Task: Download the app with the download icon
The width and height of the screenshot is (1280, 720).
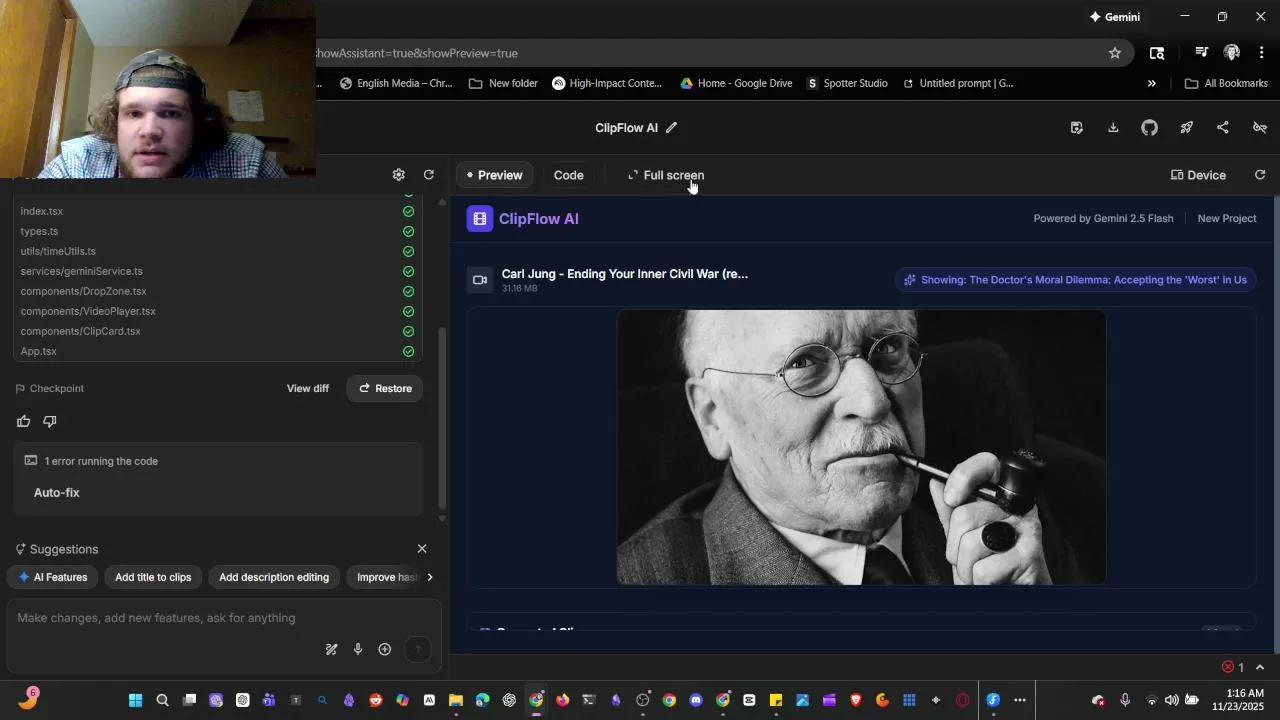Action: [1113, 127]
